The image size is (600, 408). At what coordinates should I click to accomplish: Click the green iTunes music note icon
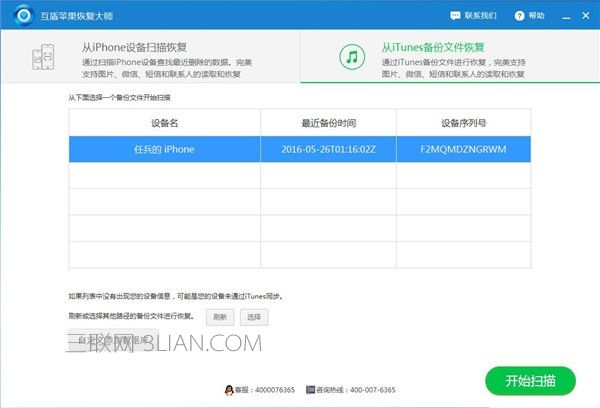352,57
